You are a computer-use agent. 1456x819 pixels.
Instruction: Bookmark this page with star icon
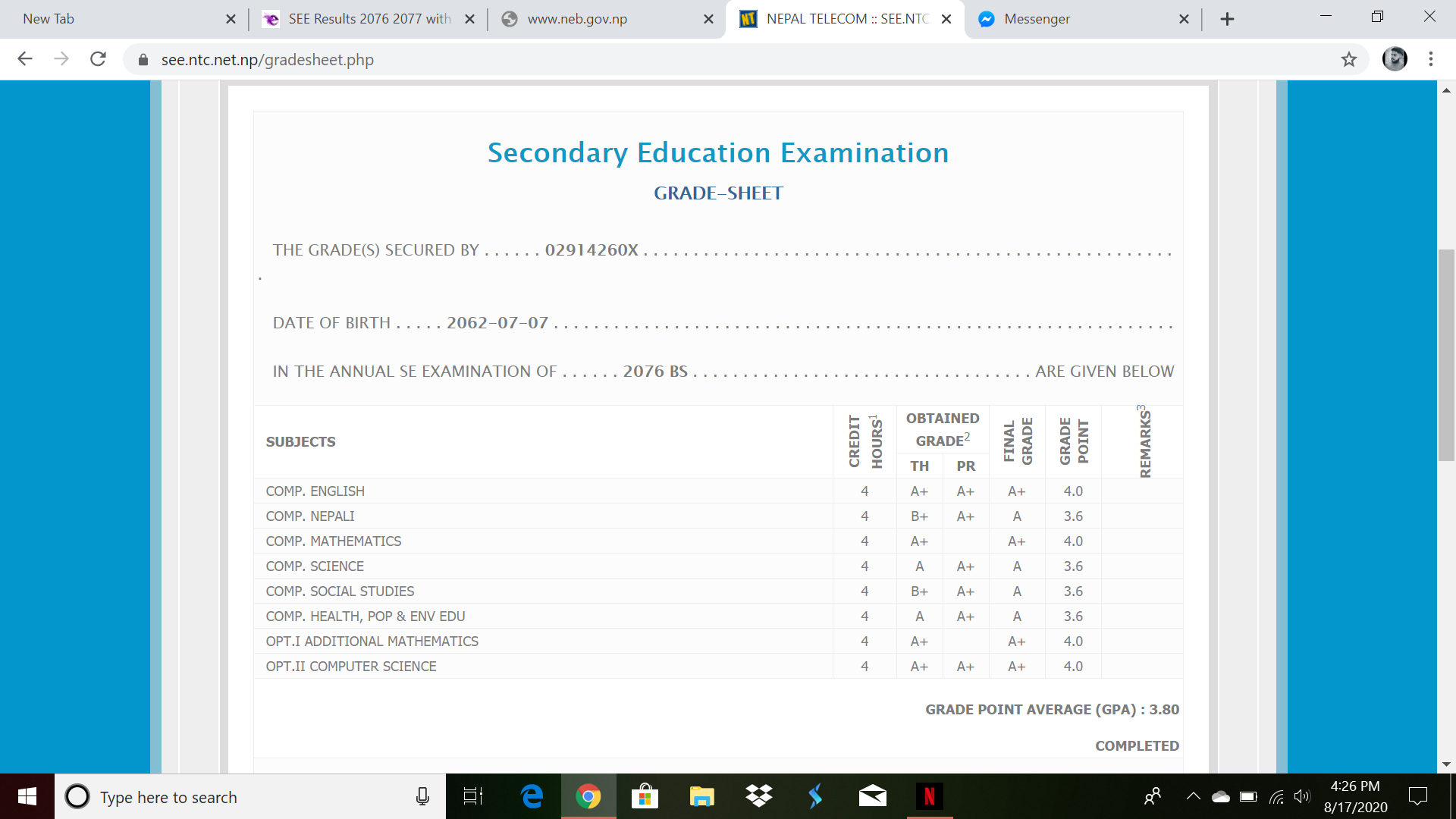[1348, 59]
